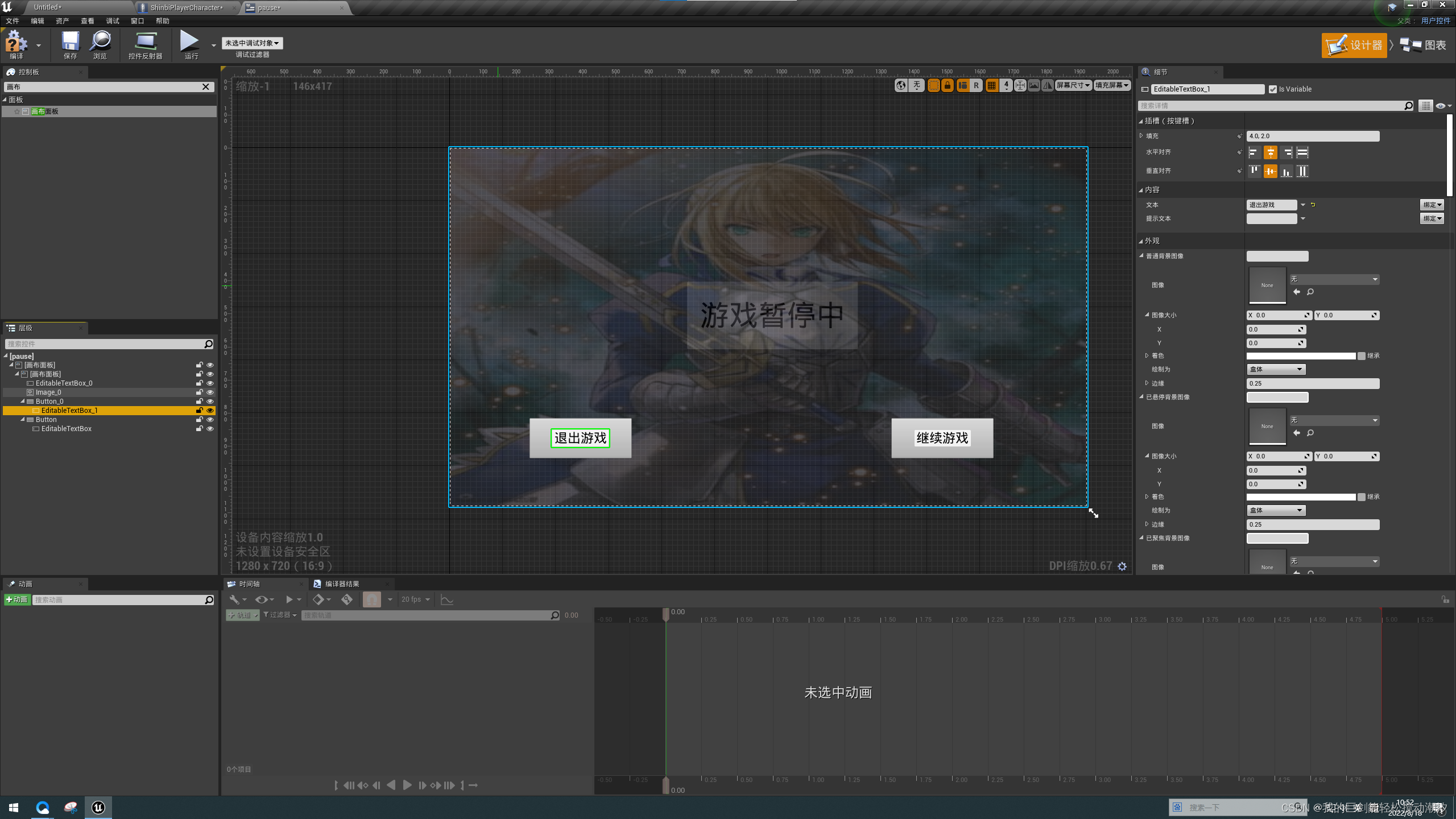Image resolution: width=1456 pixels, height=819 pixels.
Task: Set horizontal alignment to left icon
Action: click(1254, 152)
